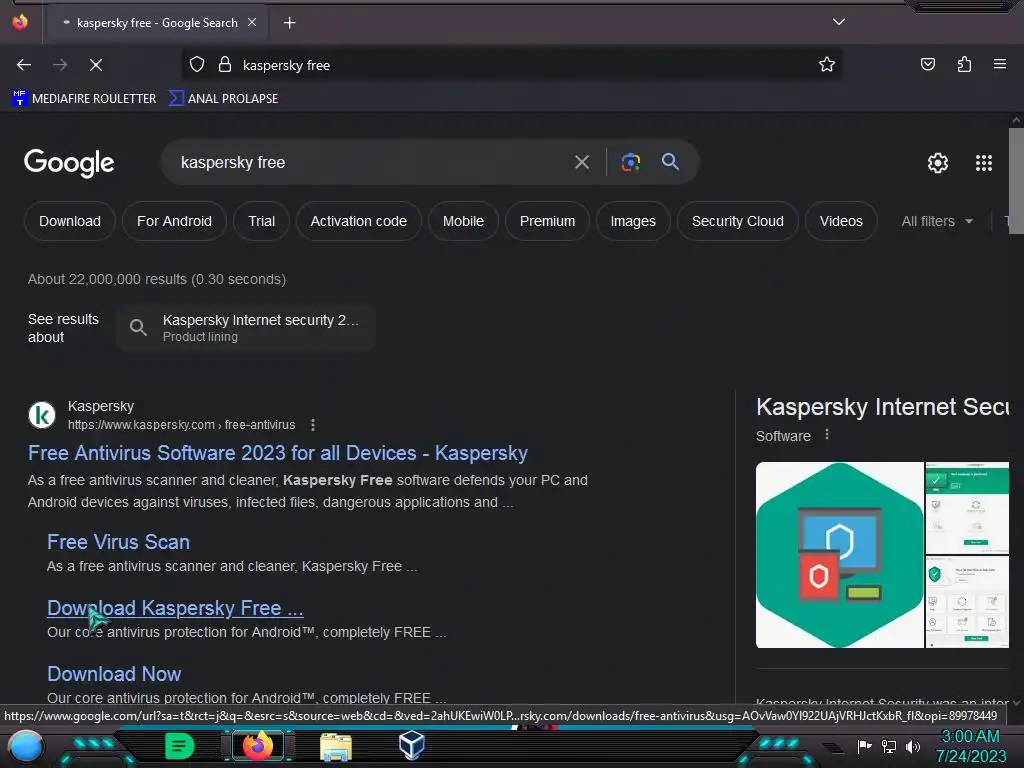Bookmark this page with the star
Screen dimensions: 1024x768
click(x=827, y=64)
